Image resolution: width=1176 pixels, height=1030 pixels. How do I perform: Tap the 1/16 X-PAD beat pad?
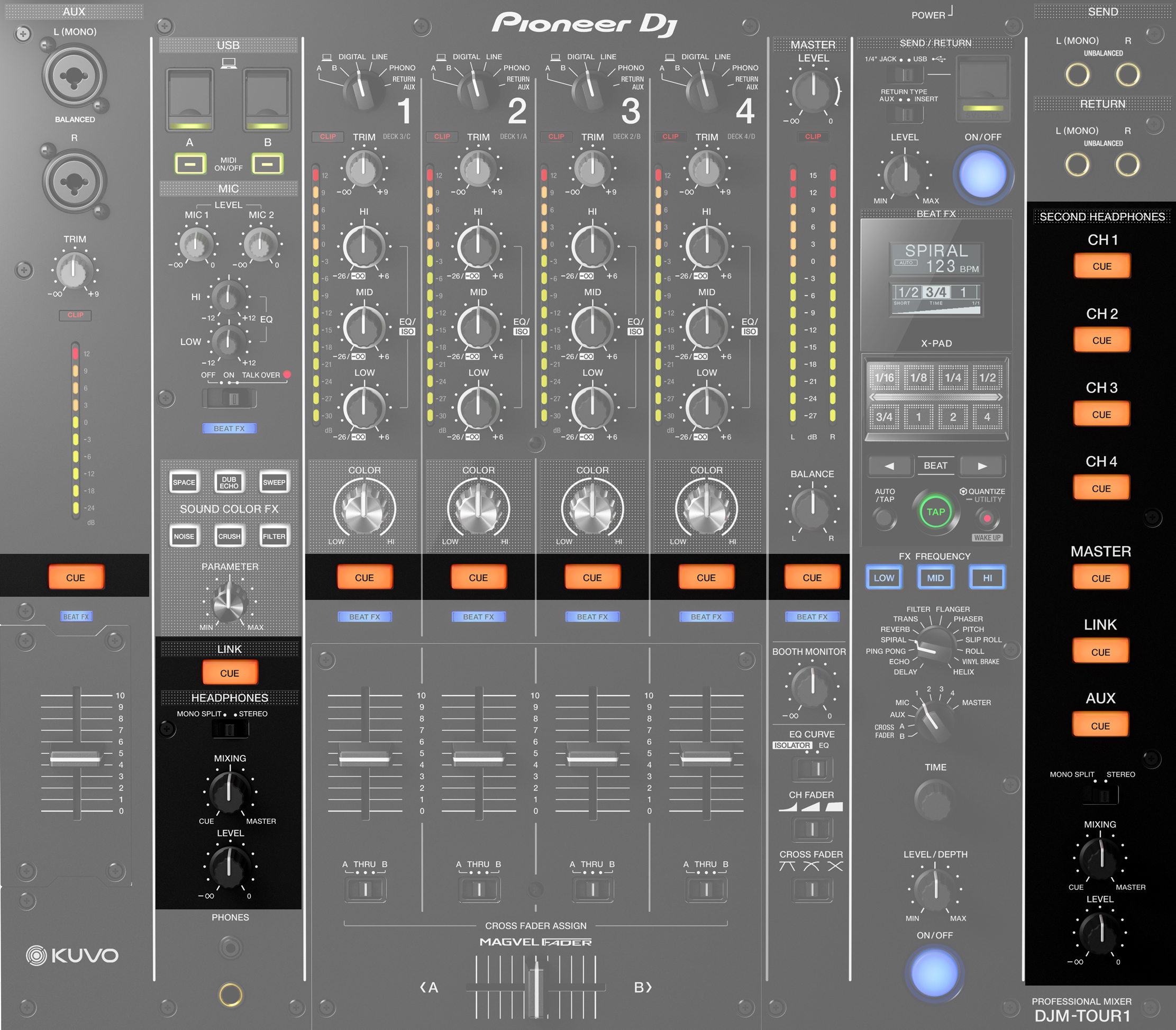(884, 378)
